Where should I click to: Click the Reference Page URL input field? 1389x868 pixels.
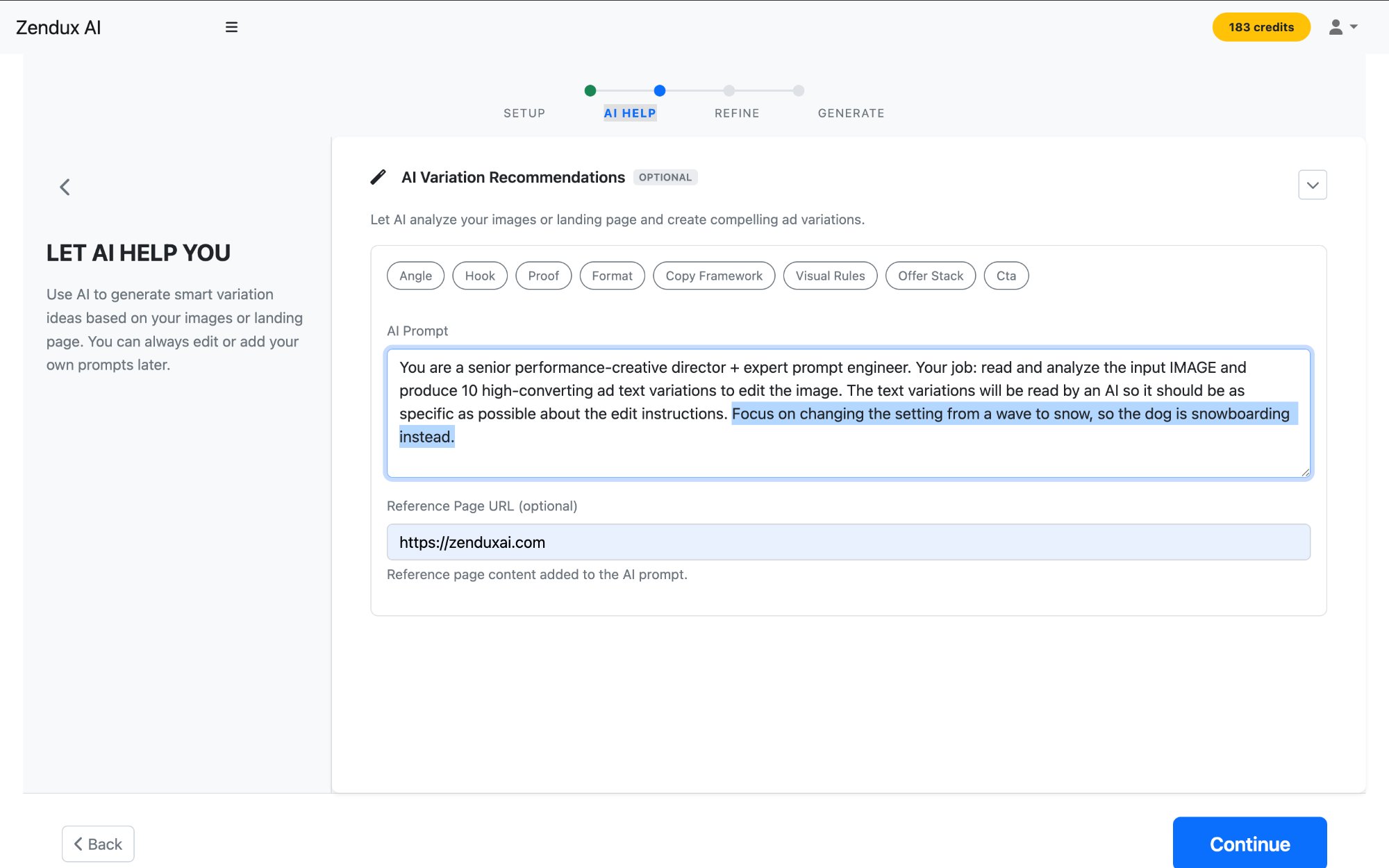(847, 542)
